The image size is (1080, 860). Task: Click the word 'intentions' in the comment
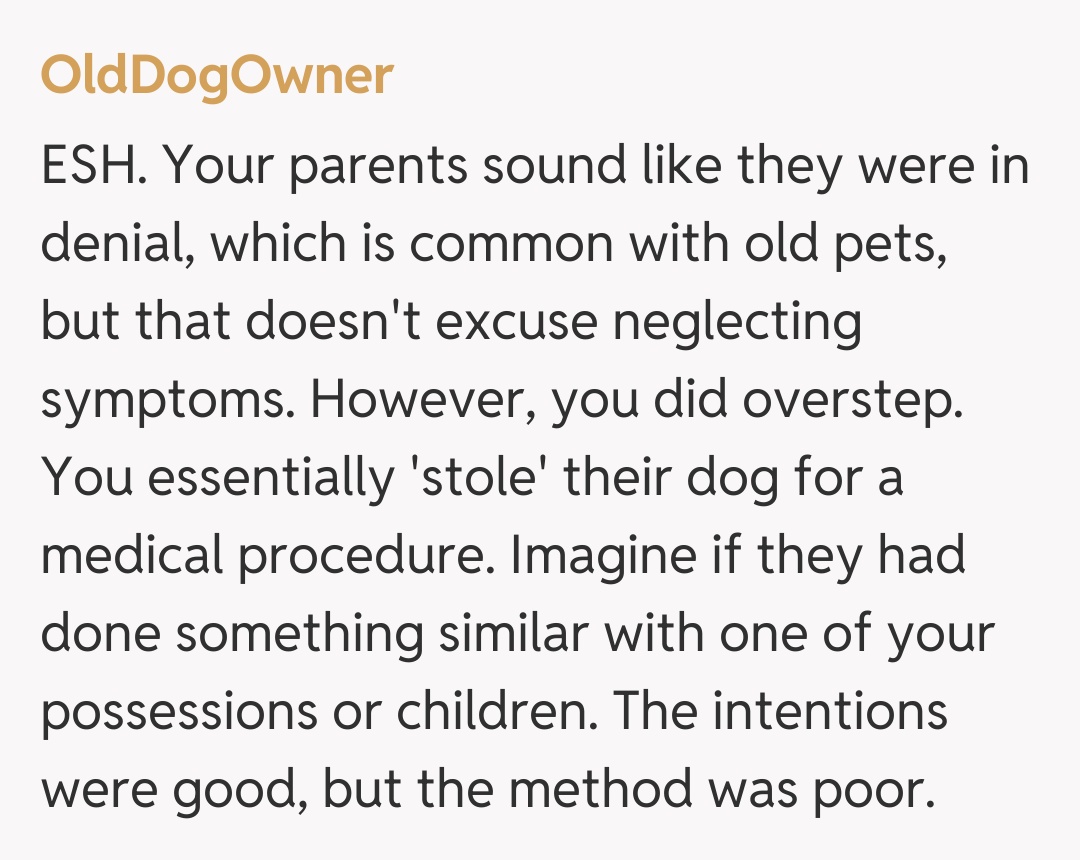[x=829, y=710]
